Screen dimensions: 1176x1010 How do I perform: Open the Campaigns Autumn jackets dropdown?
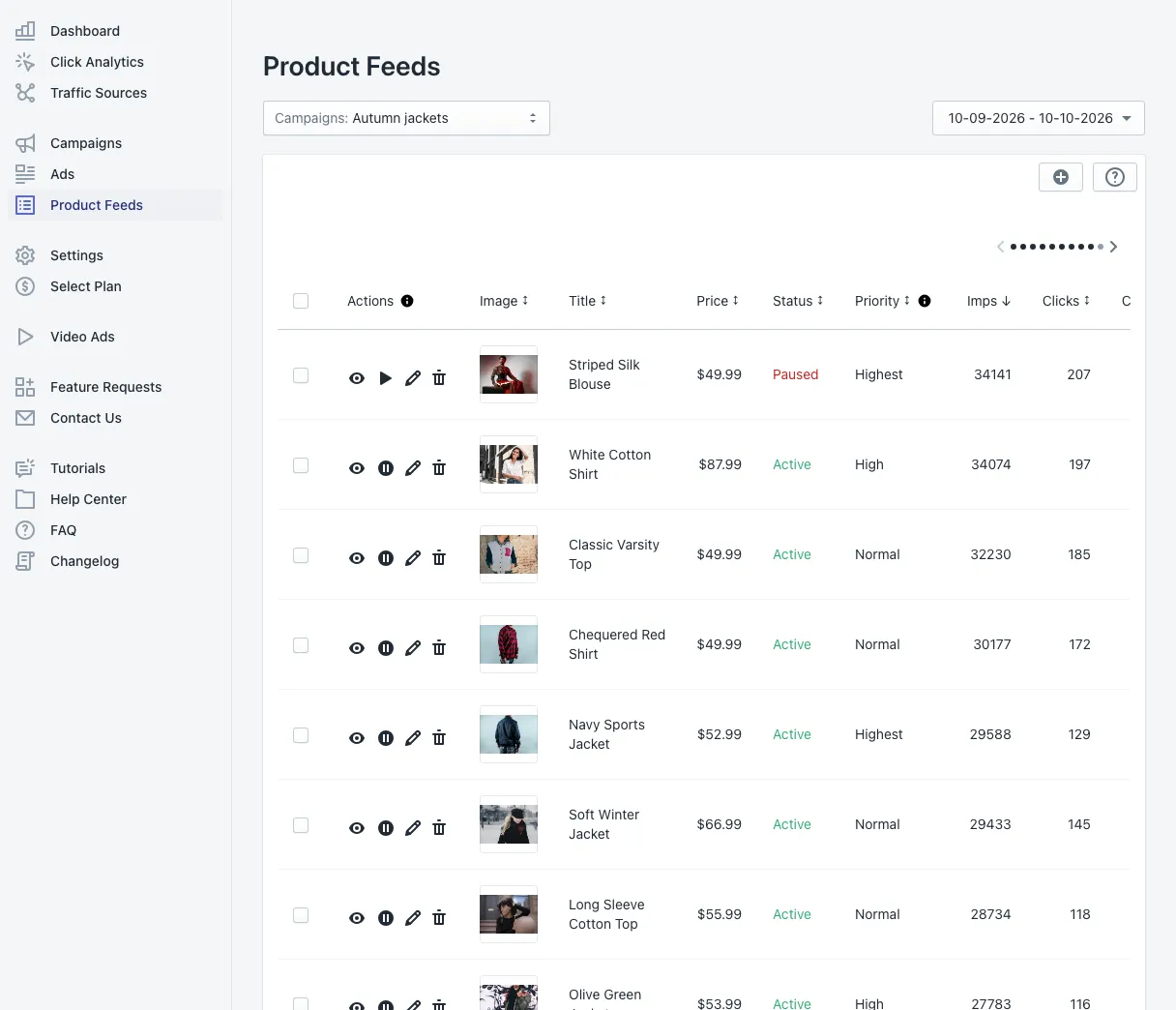pos(406,118)
